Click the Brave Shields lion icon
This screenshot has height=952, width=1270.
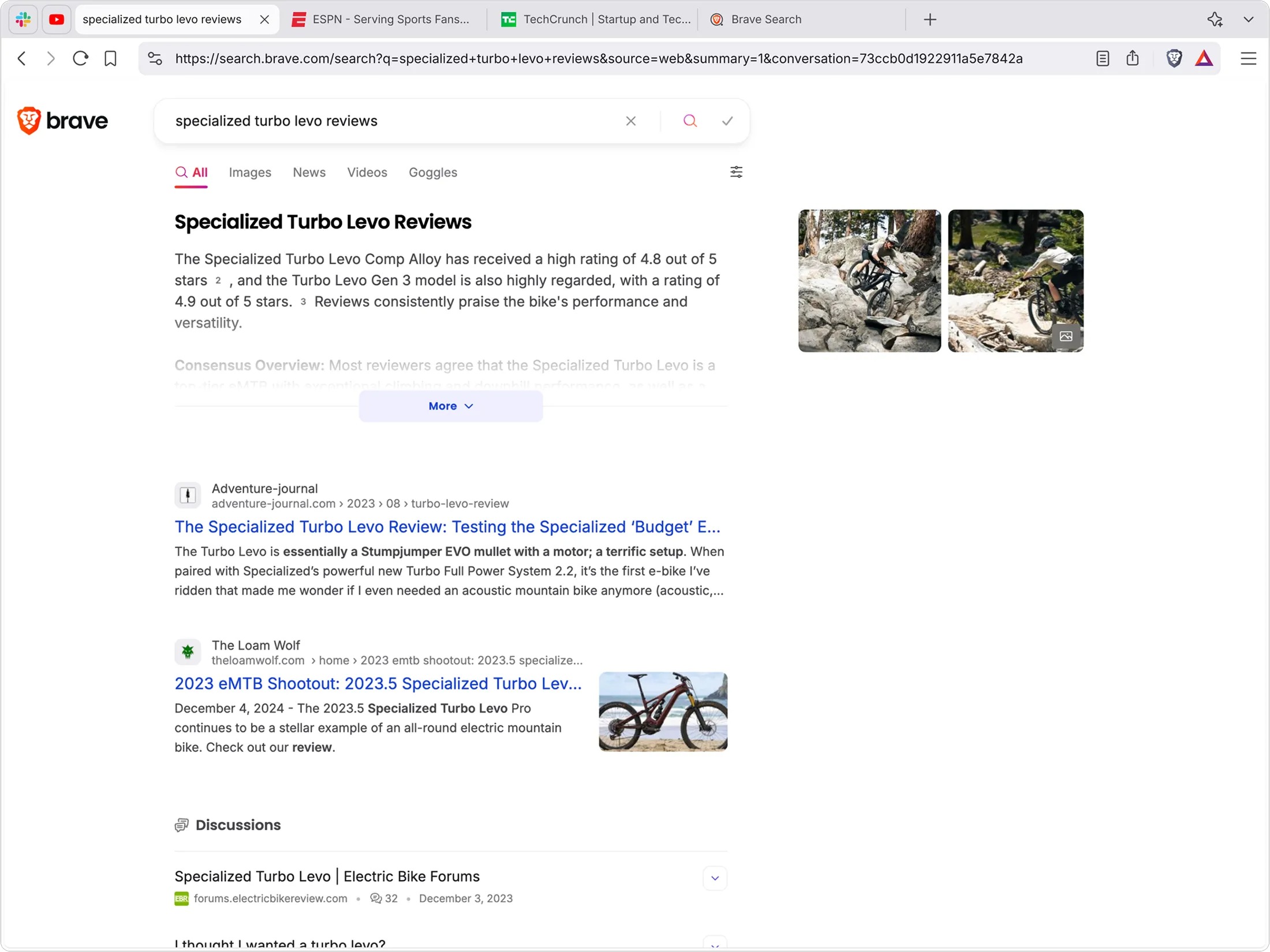[x=1174, y=58]
